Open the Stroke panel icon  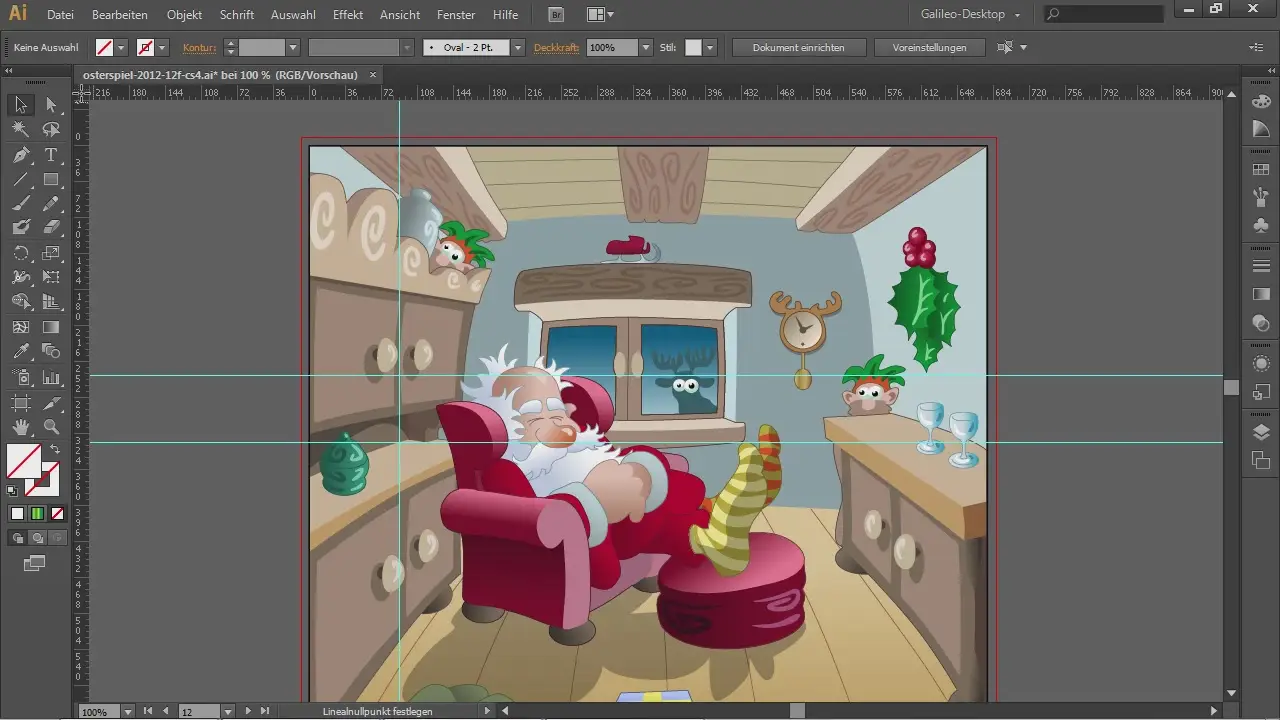1261,266
